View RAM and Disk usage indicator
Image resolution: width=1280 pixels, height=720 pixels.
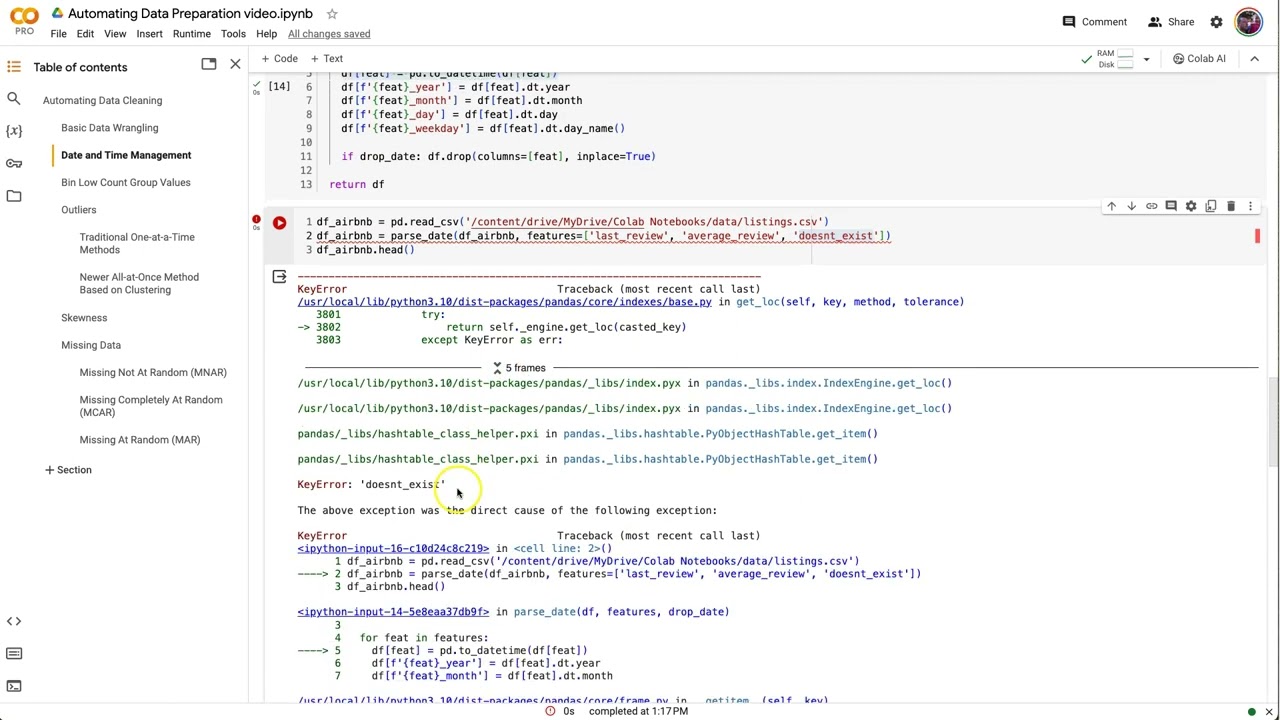click(1115, 59)
